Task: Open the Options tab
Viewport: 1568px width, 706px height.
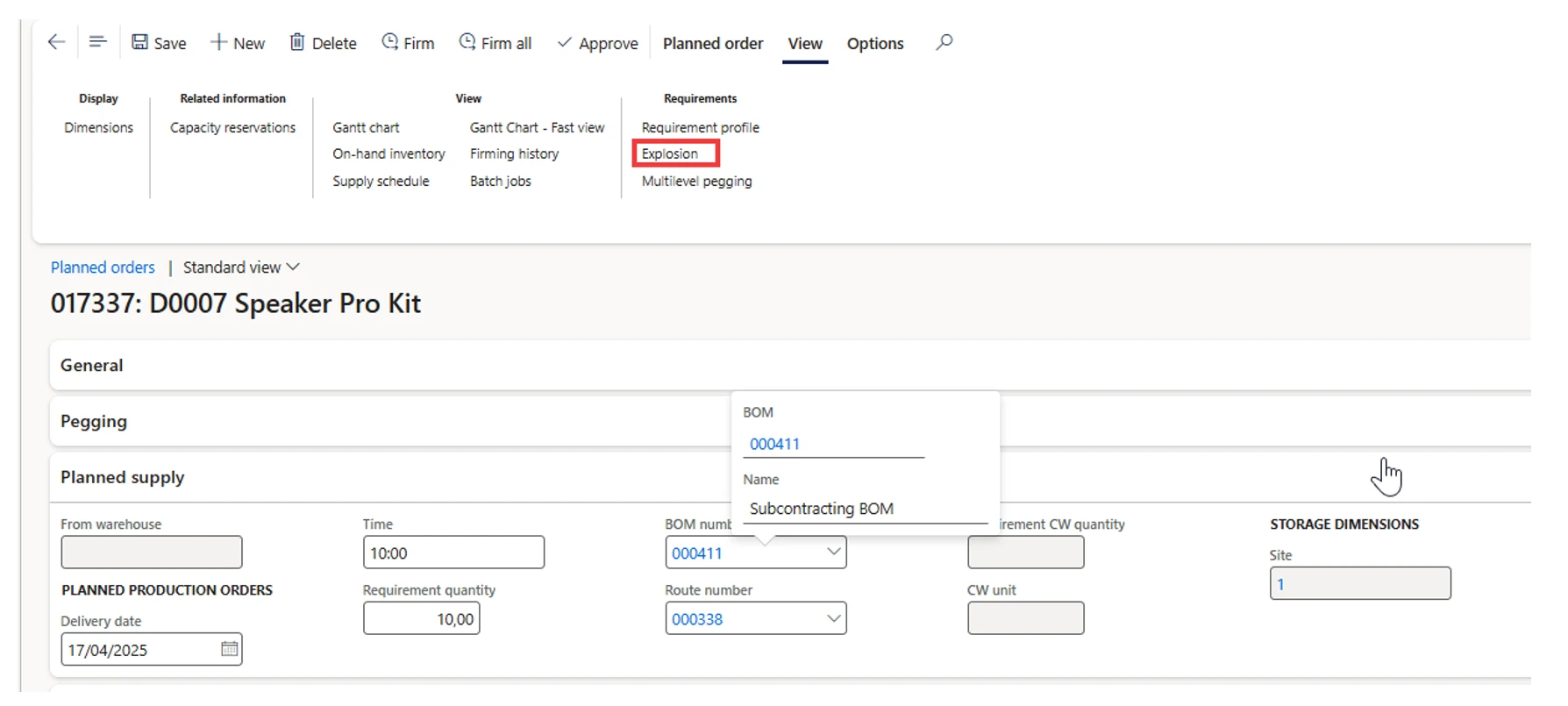Action: pos(874,43)
